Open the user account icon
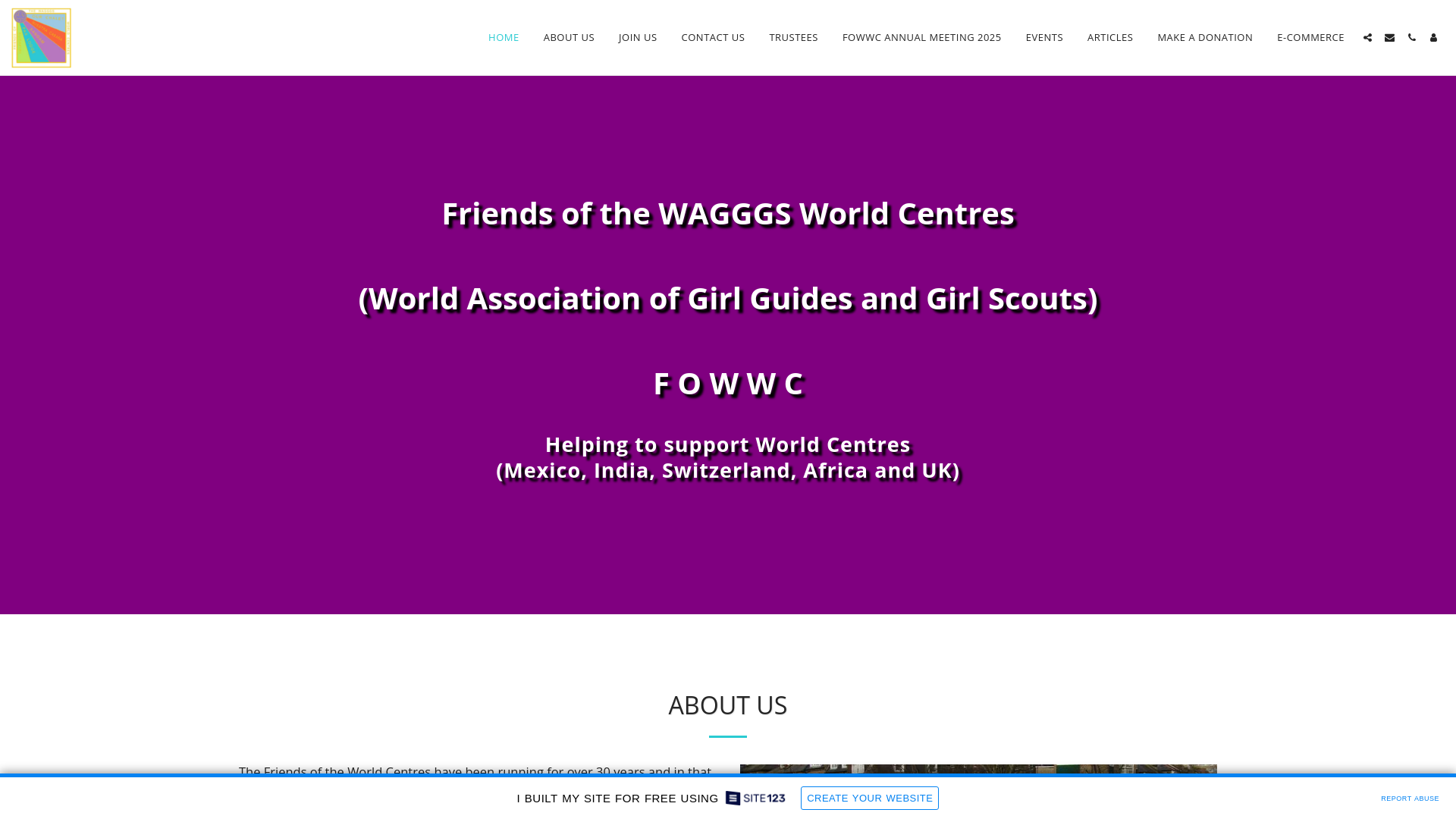 pos(1433,38)
